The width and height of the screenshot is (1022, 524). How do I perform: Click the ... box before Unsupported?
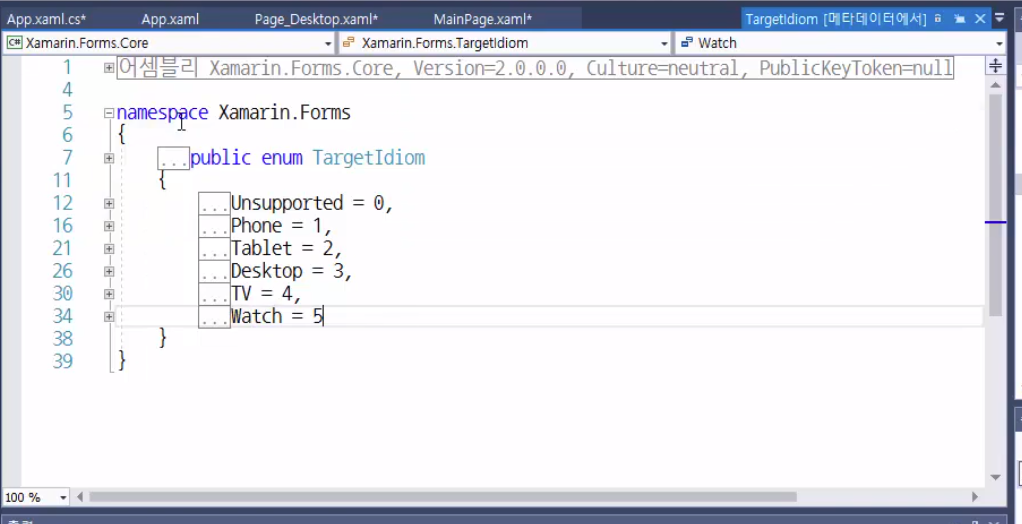tap(214, 203)
